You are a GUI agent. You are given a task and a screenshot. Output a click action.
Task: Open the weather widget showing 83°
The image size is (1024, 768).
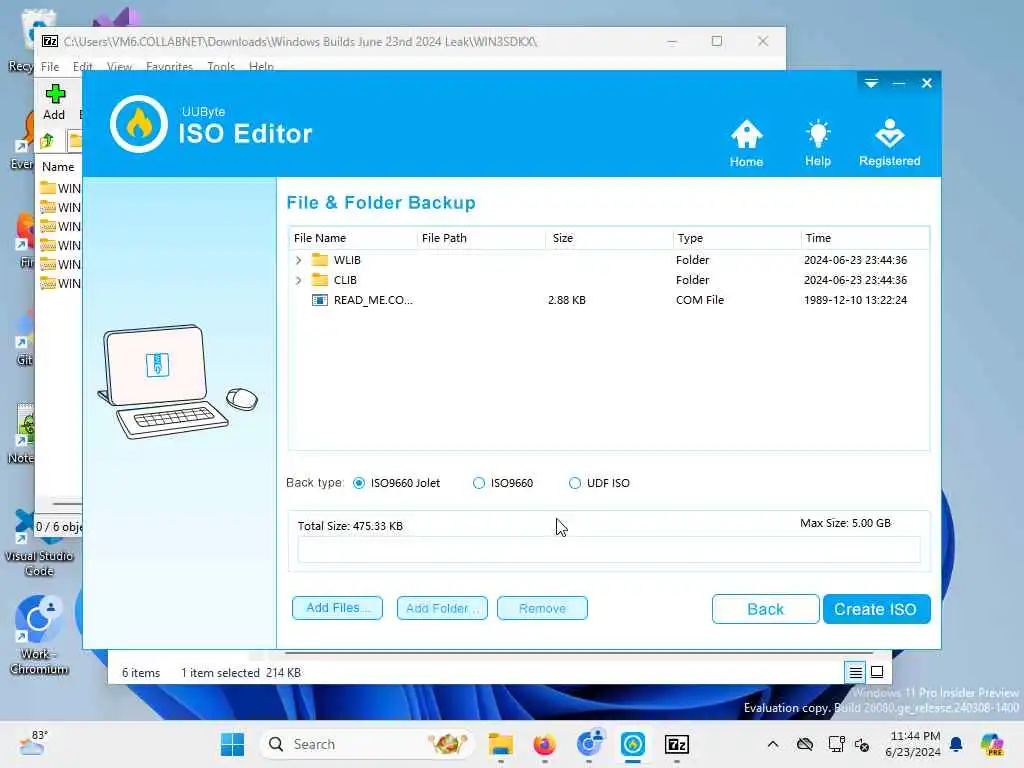pos(33,743)
